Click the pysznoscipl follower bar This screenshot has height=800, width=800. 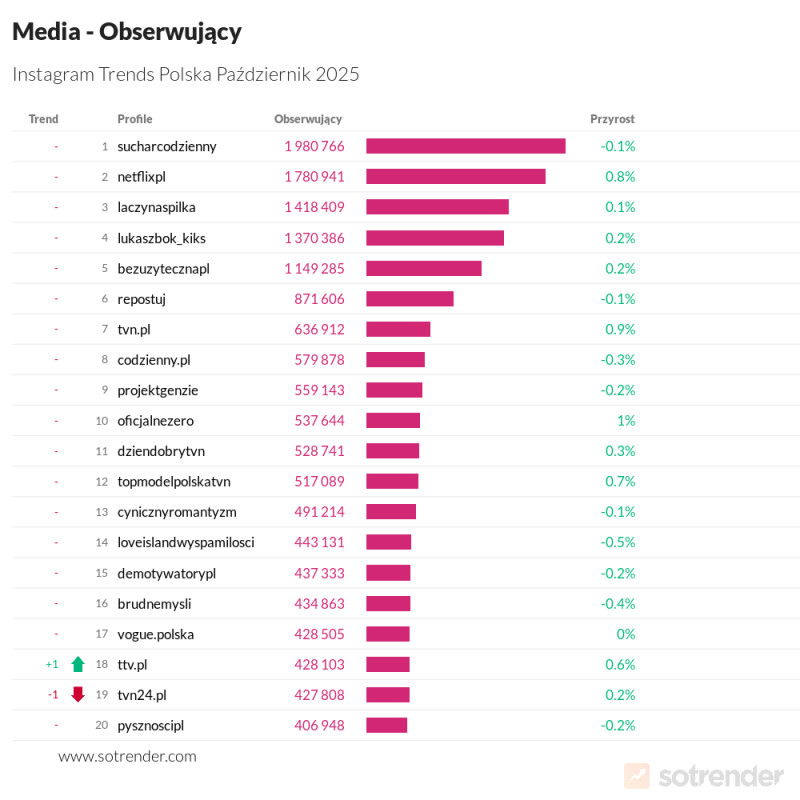click(386, 725)
